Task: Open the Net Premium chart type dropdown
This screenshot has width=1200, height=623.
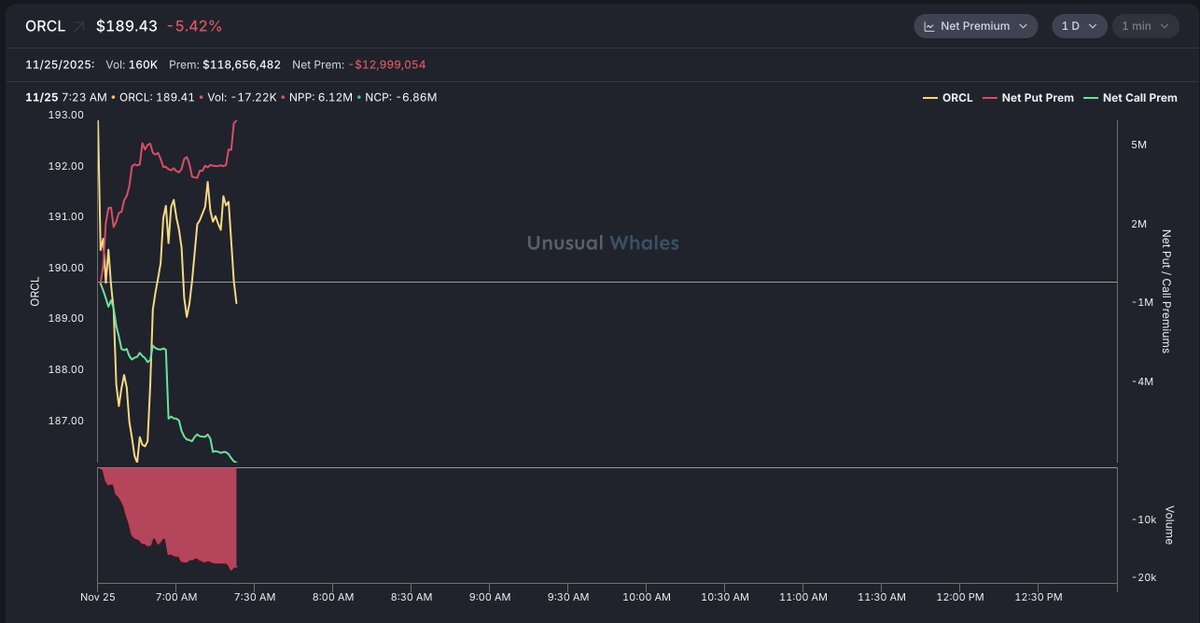Action: (x=976, y=26)
